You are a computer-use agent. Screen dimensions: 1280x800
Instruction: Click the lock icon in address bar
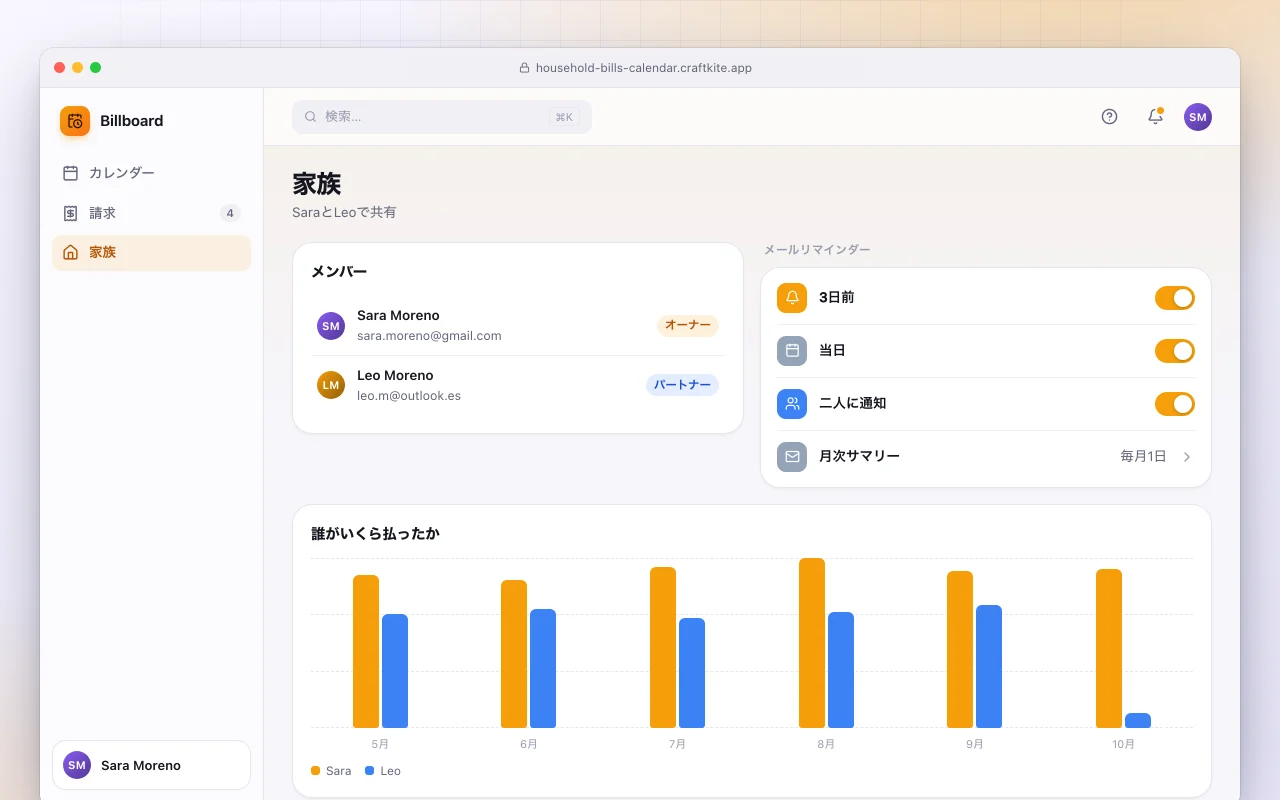coord(524,68)
